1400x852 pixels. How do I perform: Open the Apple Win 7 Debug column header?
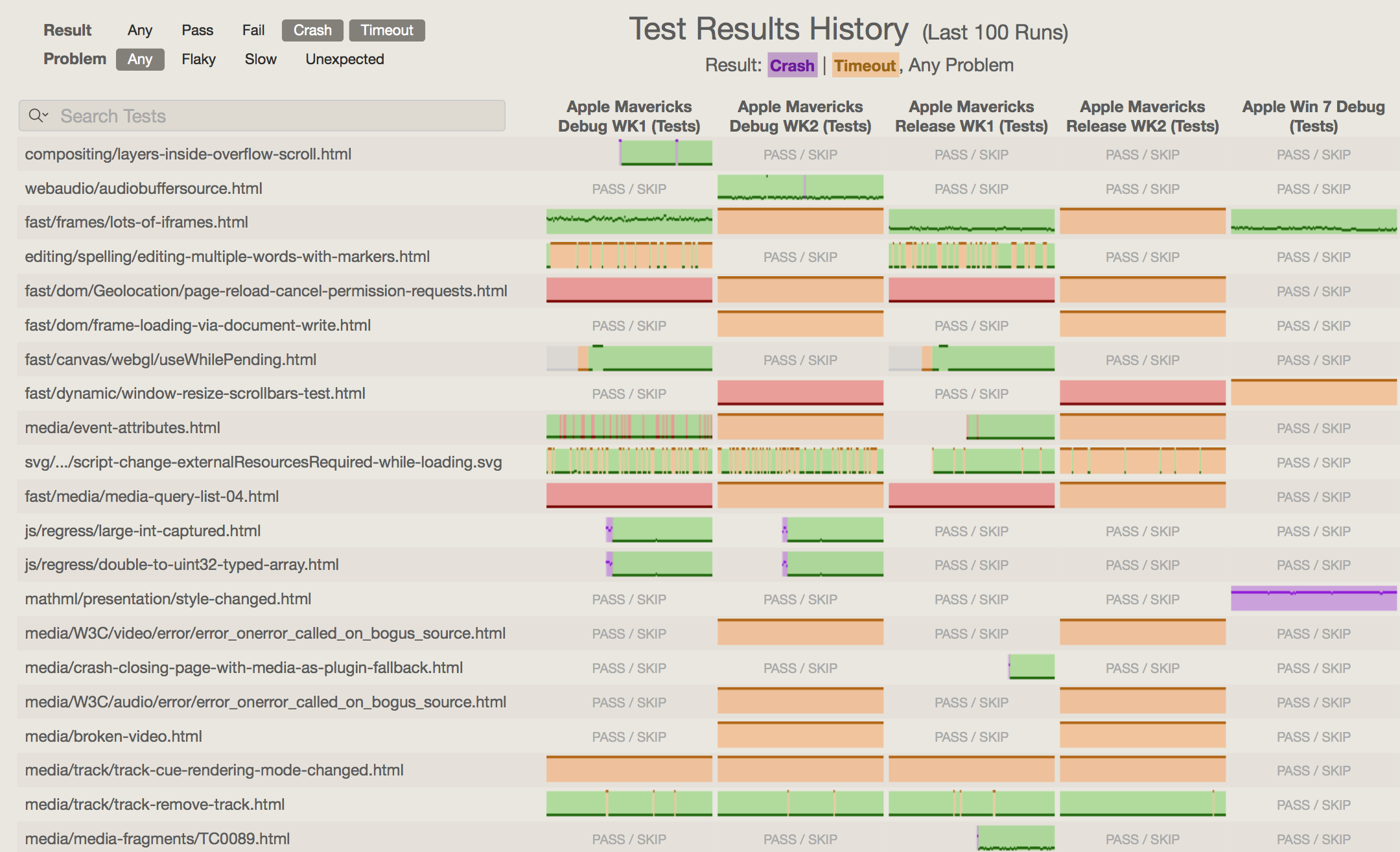coord(1313,116)
